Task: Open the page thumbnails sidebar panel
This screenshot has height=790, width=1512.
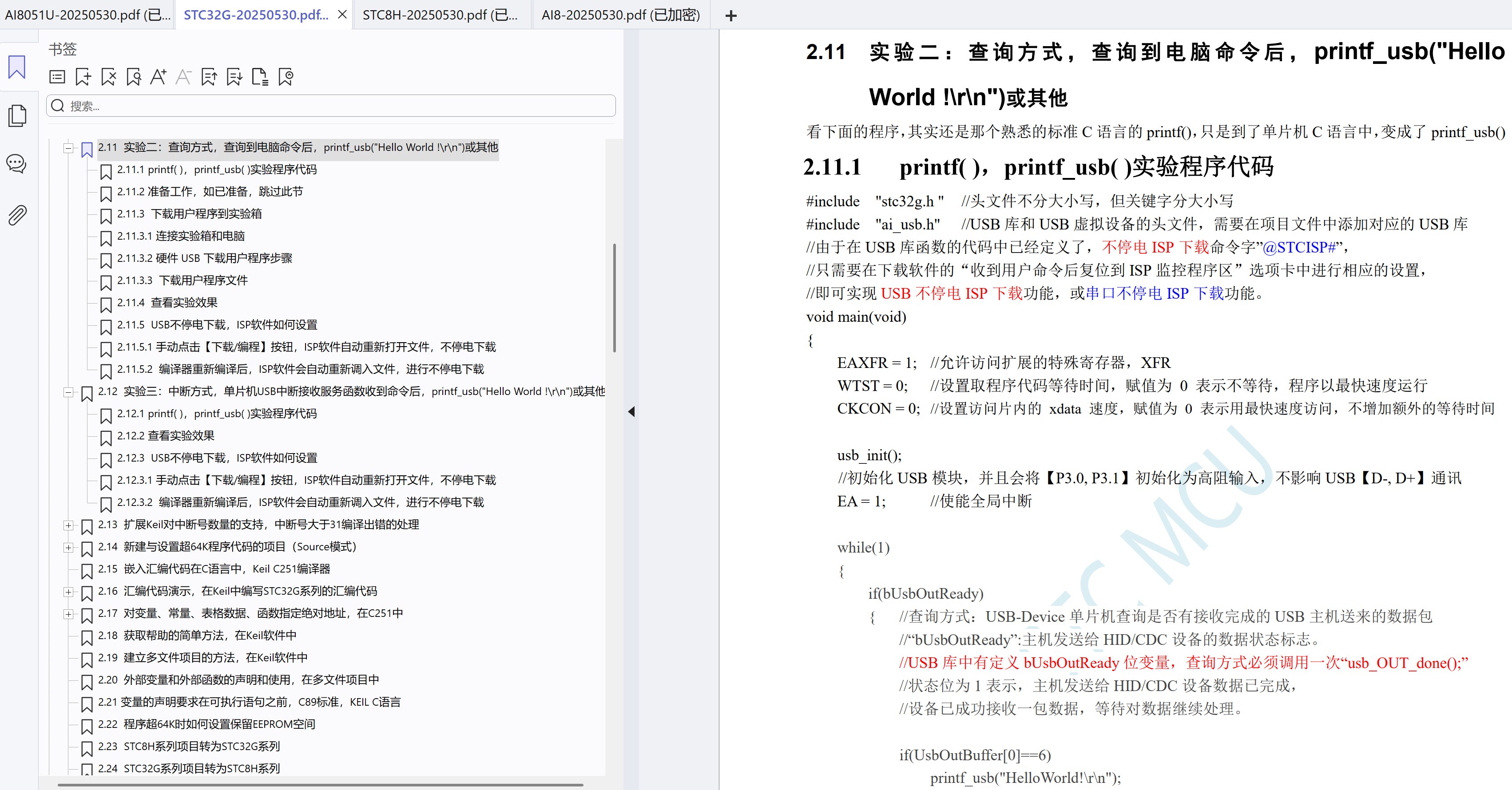Action: [x=17, y=115]
